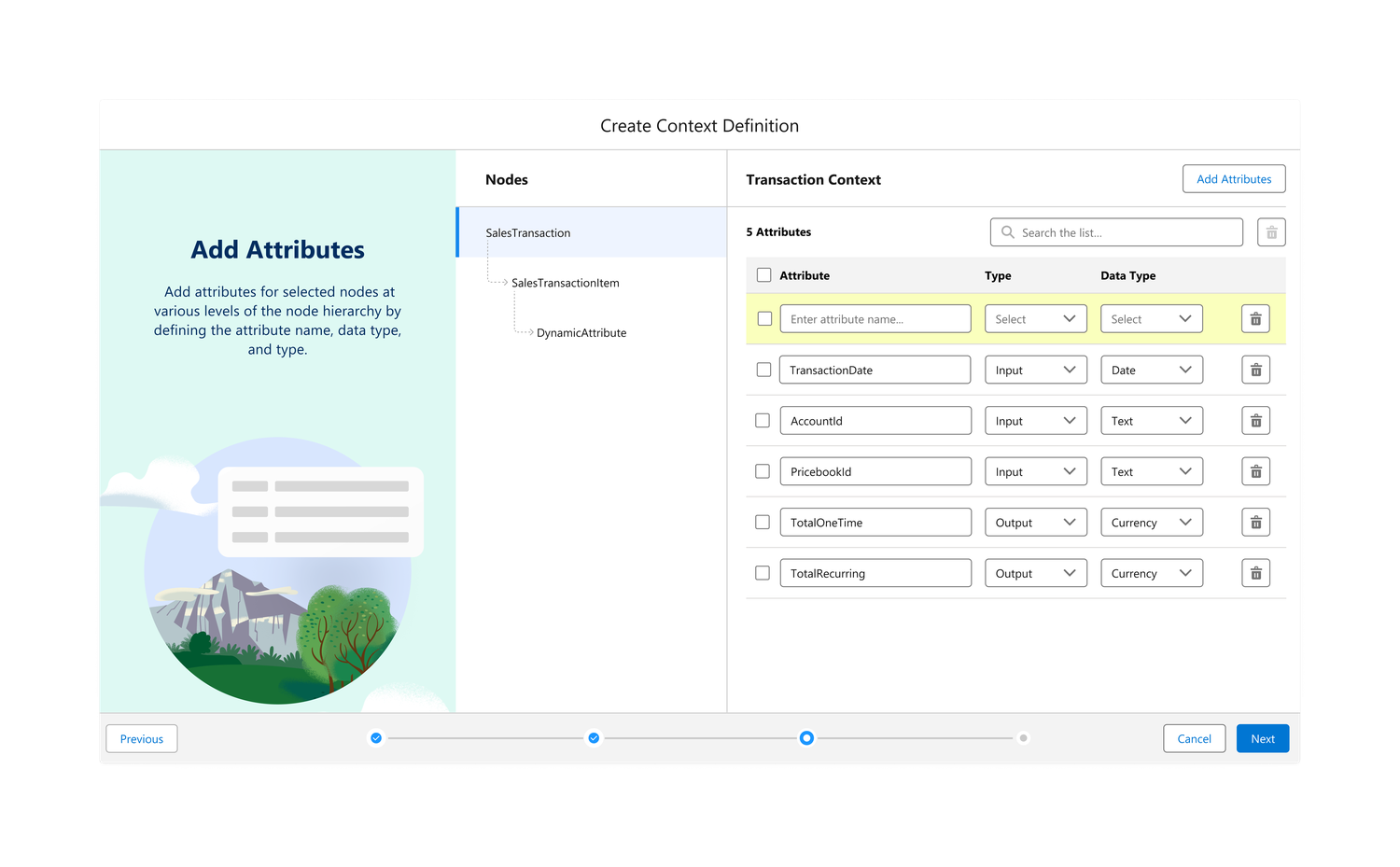Open Data Type Select dropdown in new row
This screenshot has width=1400, height=867.
[x=1152, y=319]
